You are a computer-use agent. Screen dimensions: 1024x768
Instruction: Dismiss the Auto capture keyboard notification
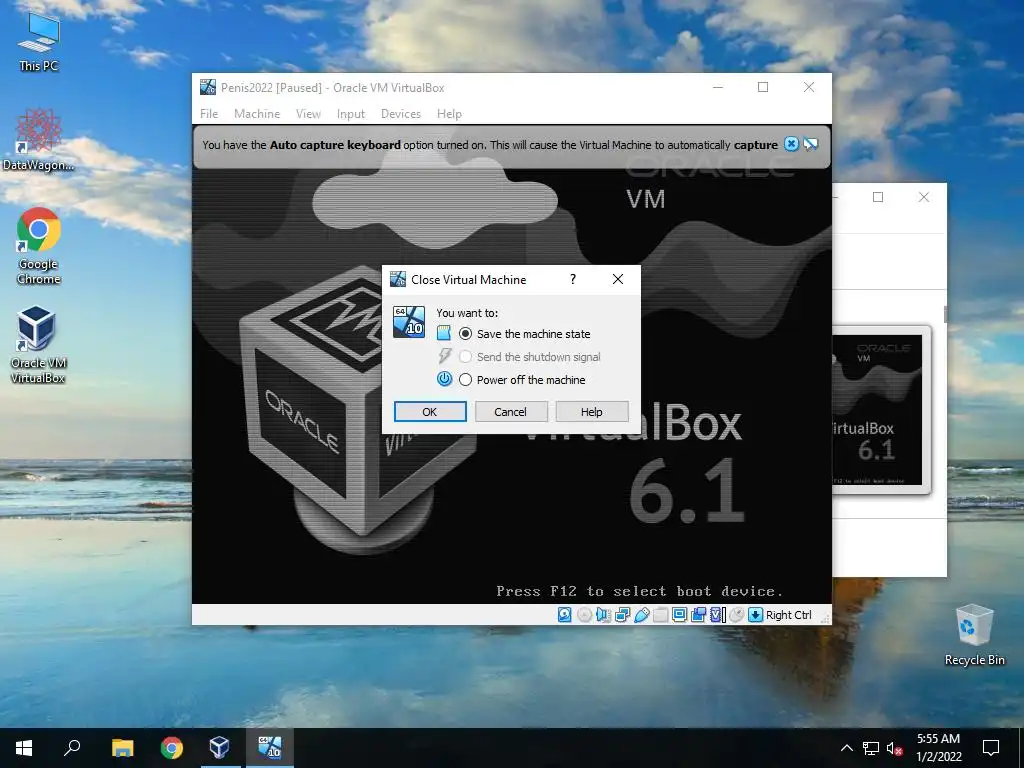[x=791, y=144]
